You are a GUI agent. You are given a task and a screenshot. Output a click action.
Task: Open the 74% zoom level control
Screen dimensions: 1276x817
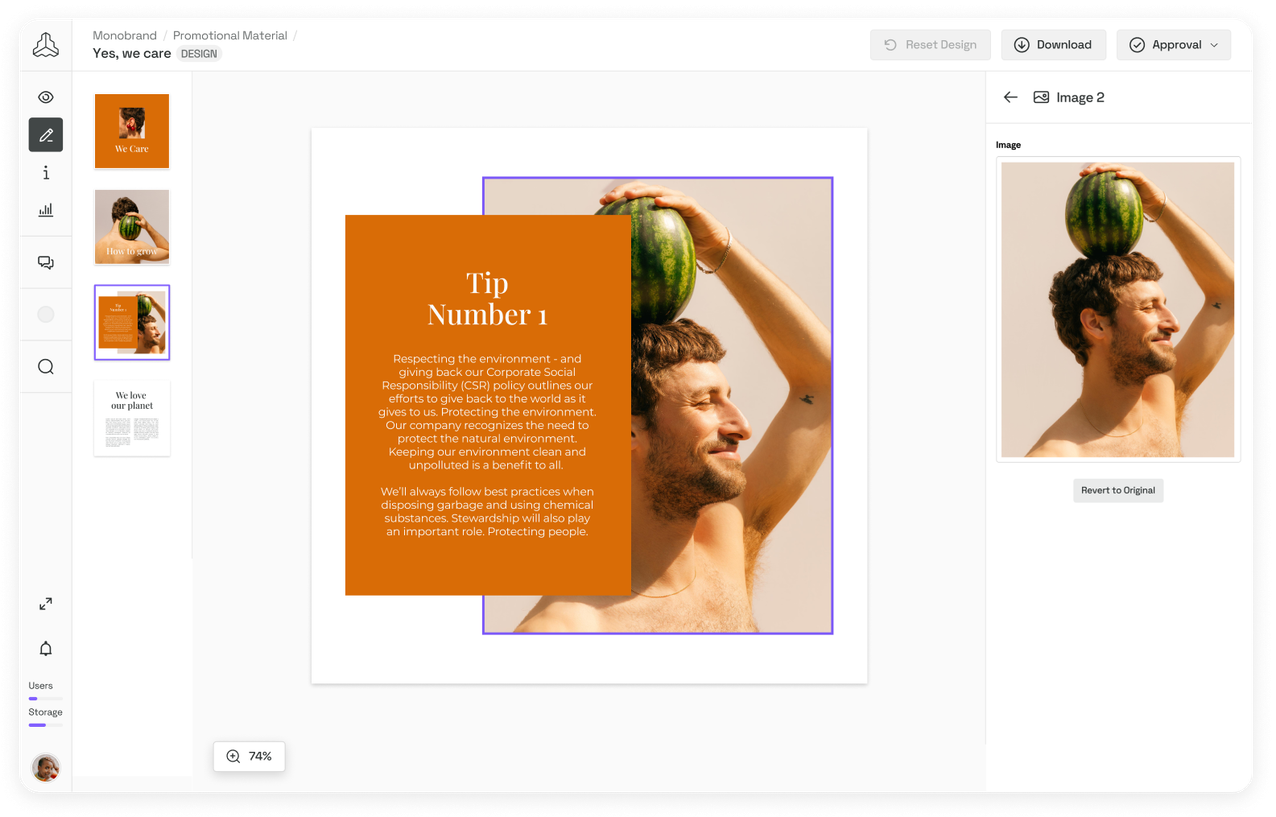click(249, 756)
